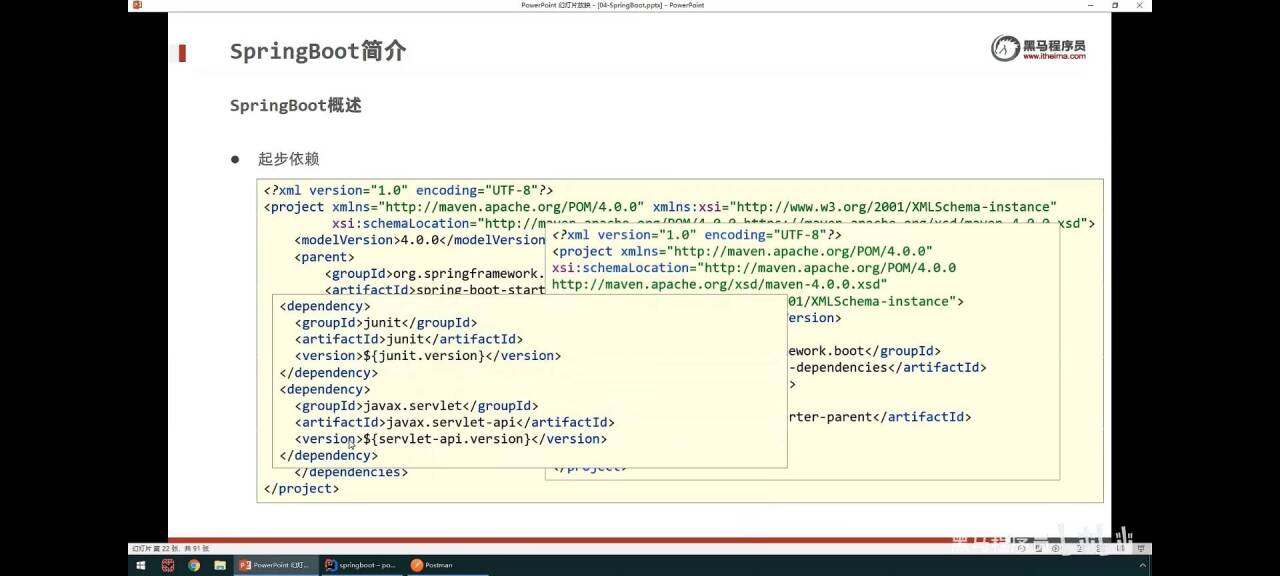Open File Explorer from the taskbar
Image resolution: width=1280 pixels, height=576 pixels.
(x=219, y=565)
